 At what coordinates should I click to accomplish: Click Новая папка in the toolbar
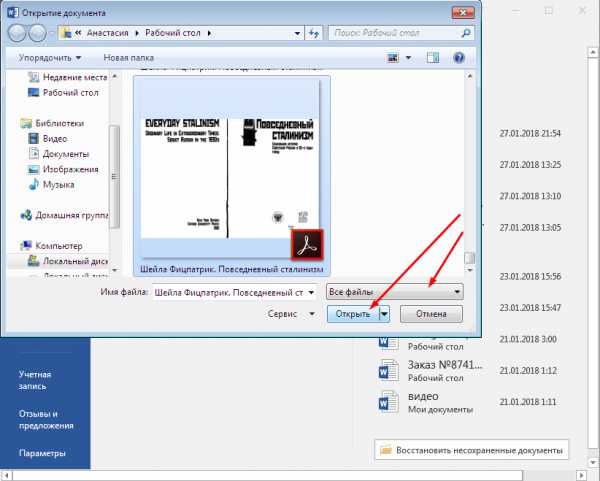[129, 58]
